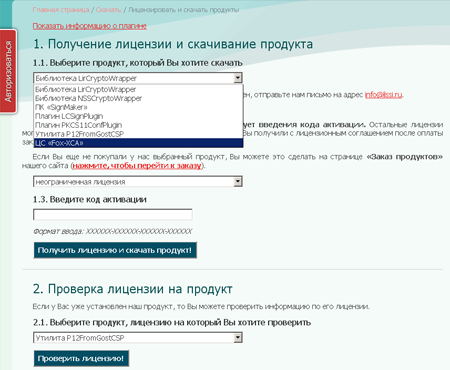The height and width of the screenshot is (370, 450).
Task: Select the highlighted ЦС «Fox-XCA» option
Action: click(x=138, y=143)
